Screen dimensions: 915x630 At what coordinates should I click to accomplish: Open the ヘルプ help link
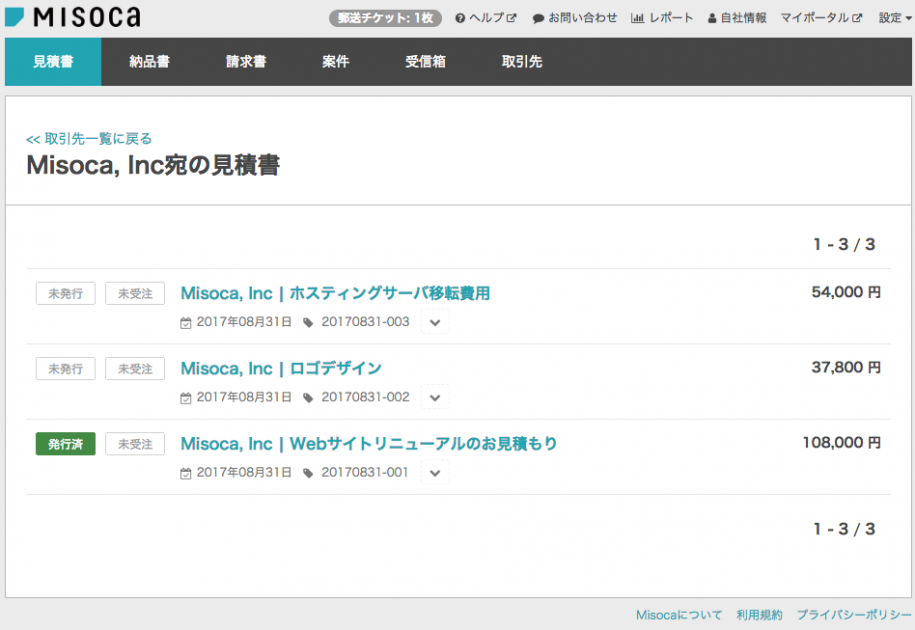[486, 18]
